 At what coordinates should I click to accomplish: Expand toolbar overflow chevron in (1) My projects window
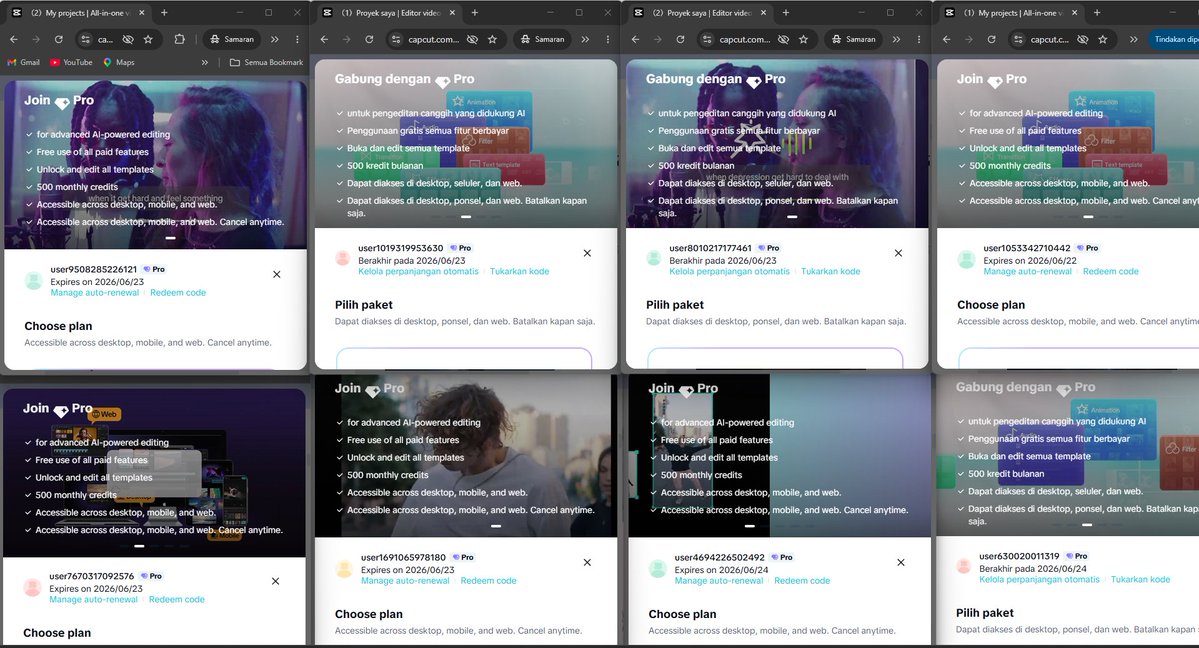[x=1133, y=39]
